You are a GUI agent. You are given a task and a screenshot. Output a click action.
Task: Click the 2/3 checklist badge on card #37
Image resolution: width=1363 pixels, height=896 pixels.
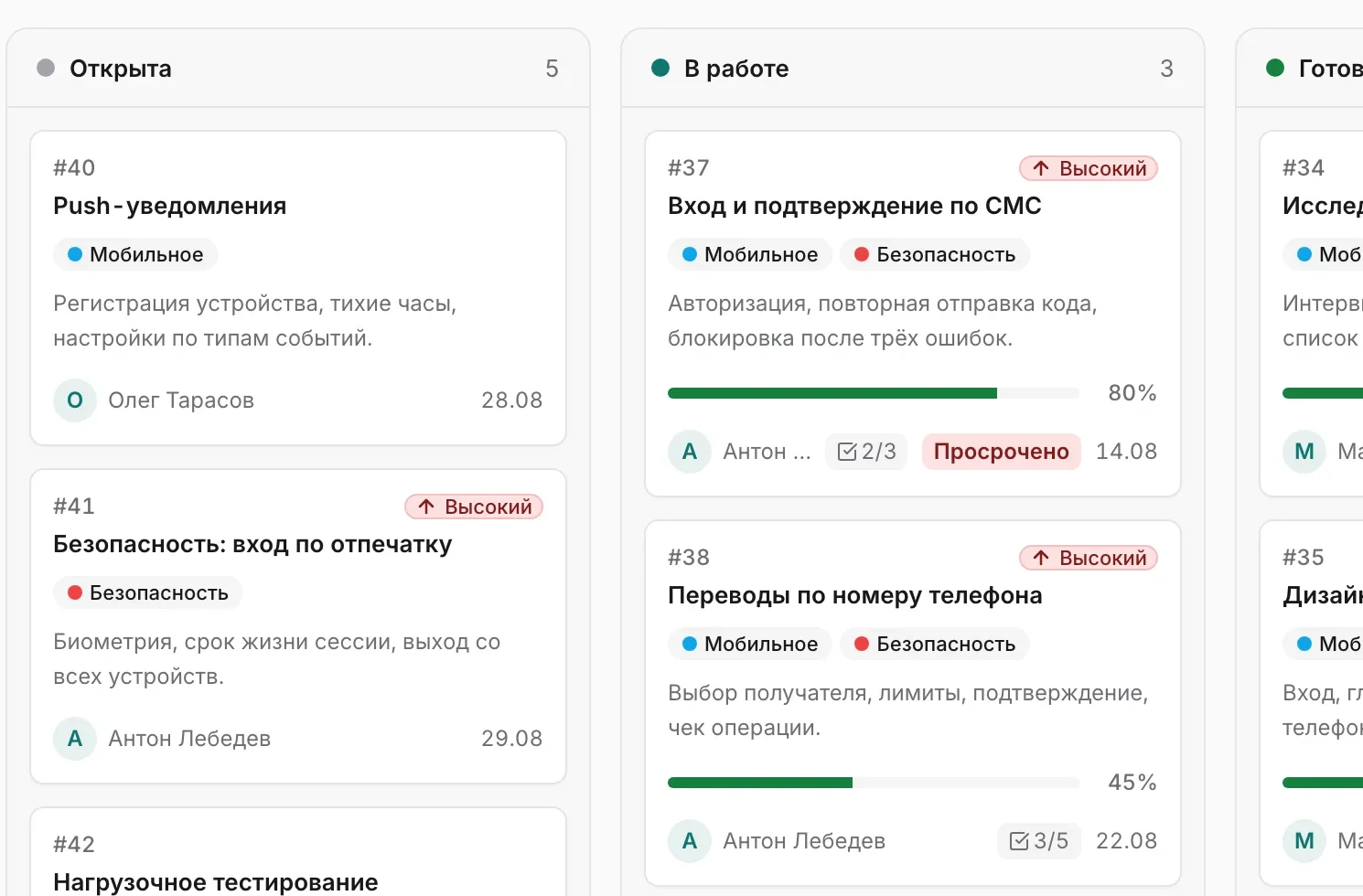[x=866, y=452]
